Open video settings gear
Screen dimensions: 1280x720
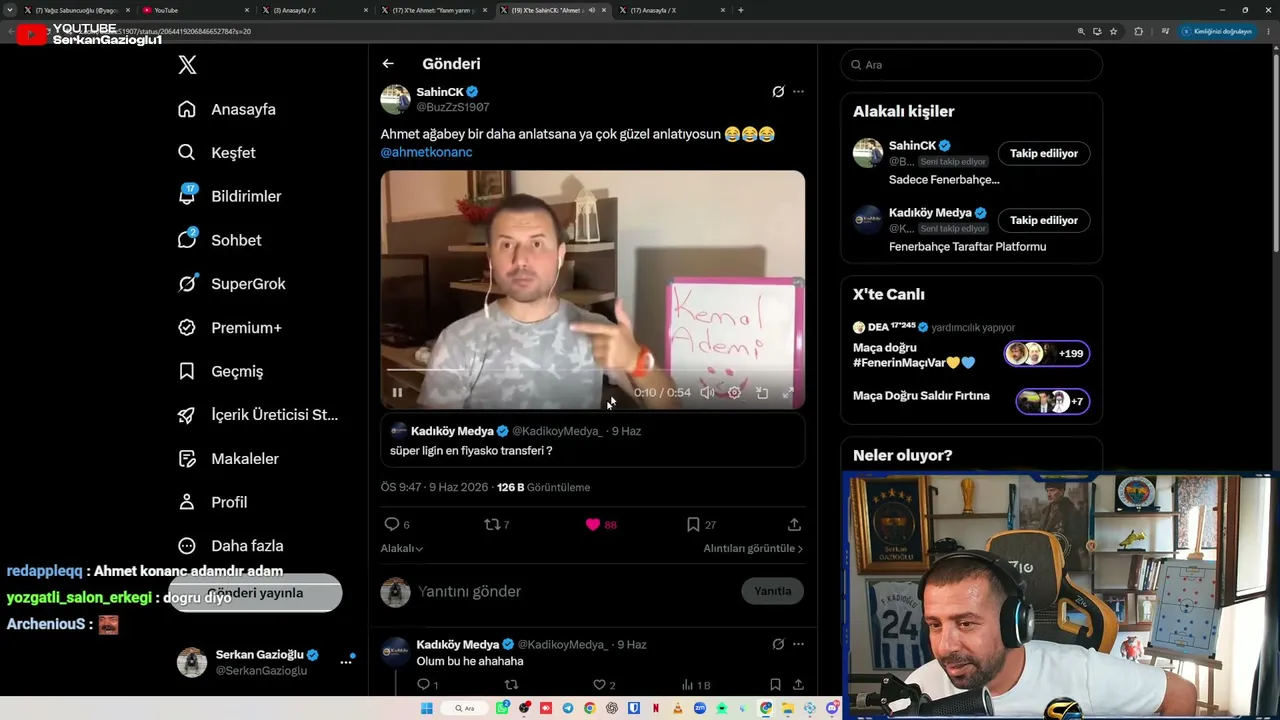point(734,393)
